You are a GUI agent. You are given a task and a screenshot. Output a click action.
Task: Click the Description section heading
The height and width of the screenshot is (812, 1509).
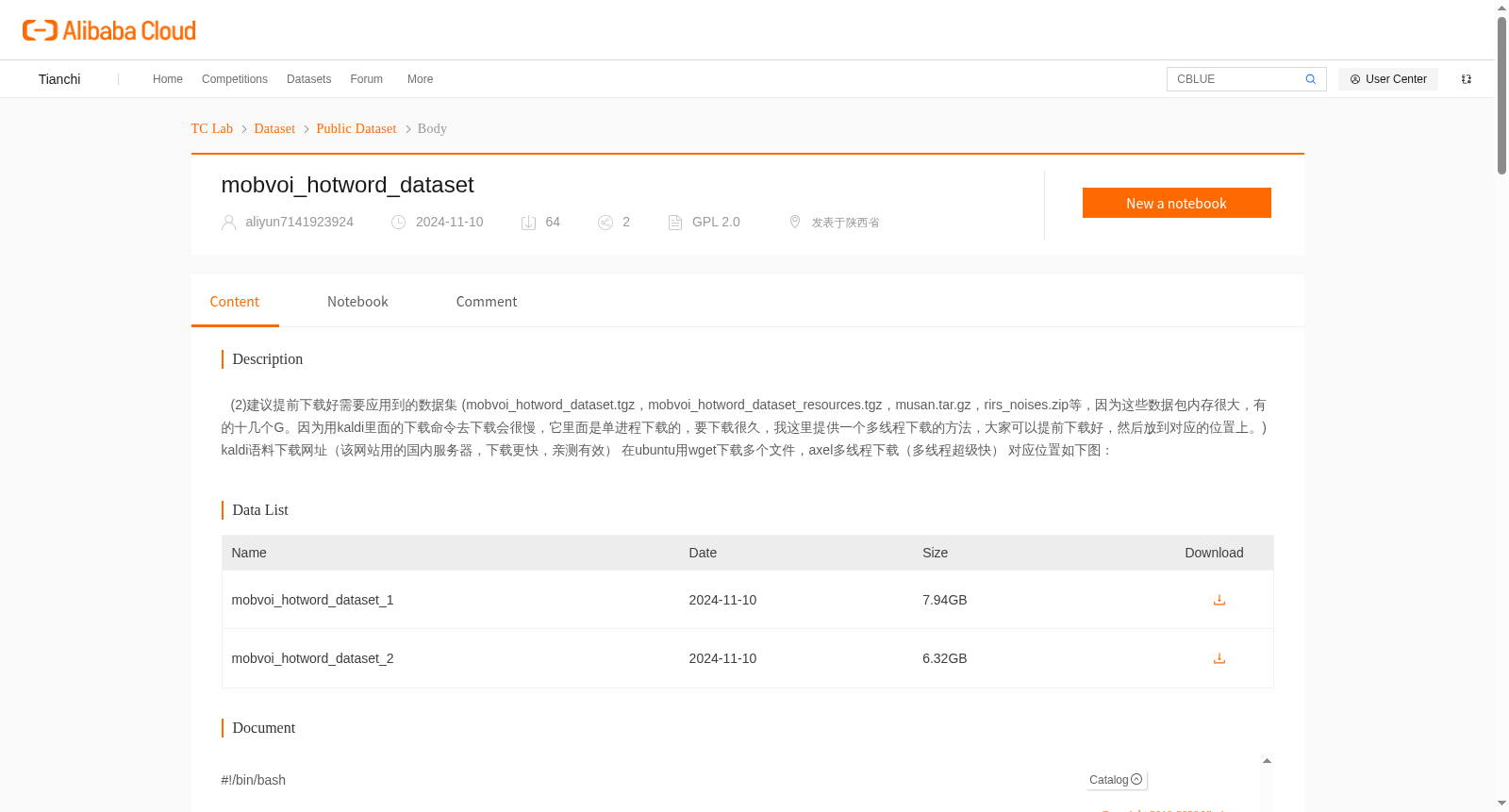[x=268, y=359]
